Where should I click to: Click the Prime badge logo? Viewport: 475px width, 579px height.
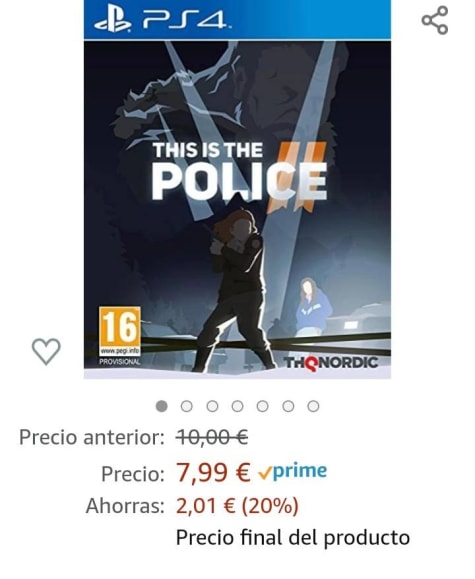point(293,472)
